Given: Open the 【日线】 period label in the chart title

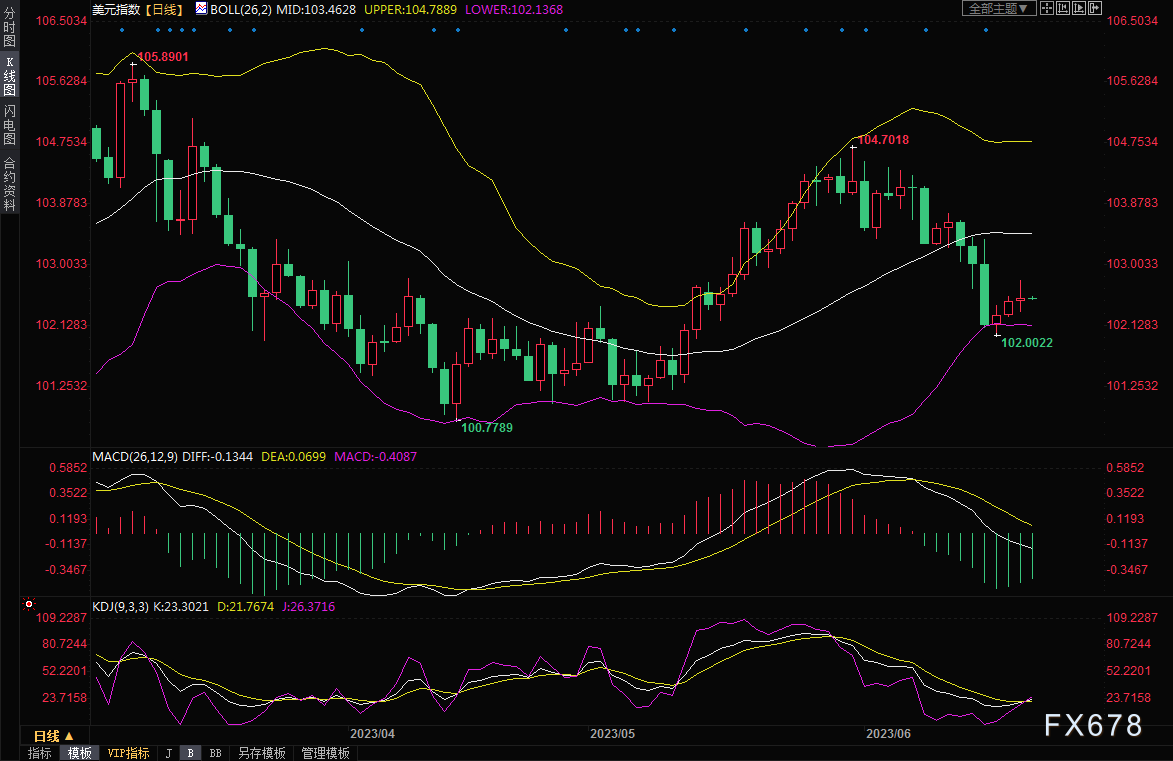Looking at the screenshot, I should (x=163, y=8).
